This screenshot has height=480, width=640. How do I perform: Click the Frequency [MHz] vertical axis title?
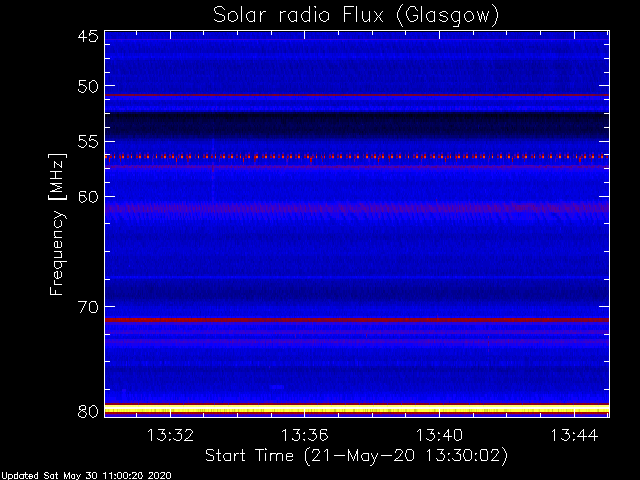(57, 224)
